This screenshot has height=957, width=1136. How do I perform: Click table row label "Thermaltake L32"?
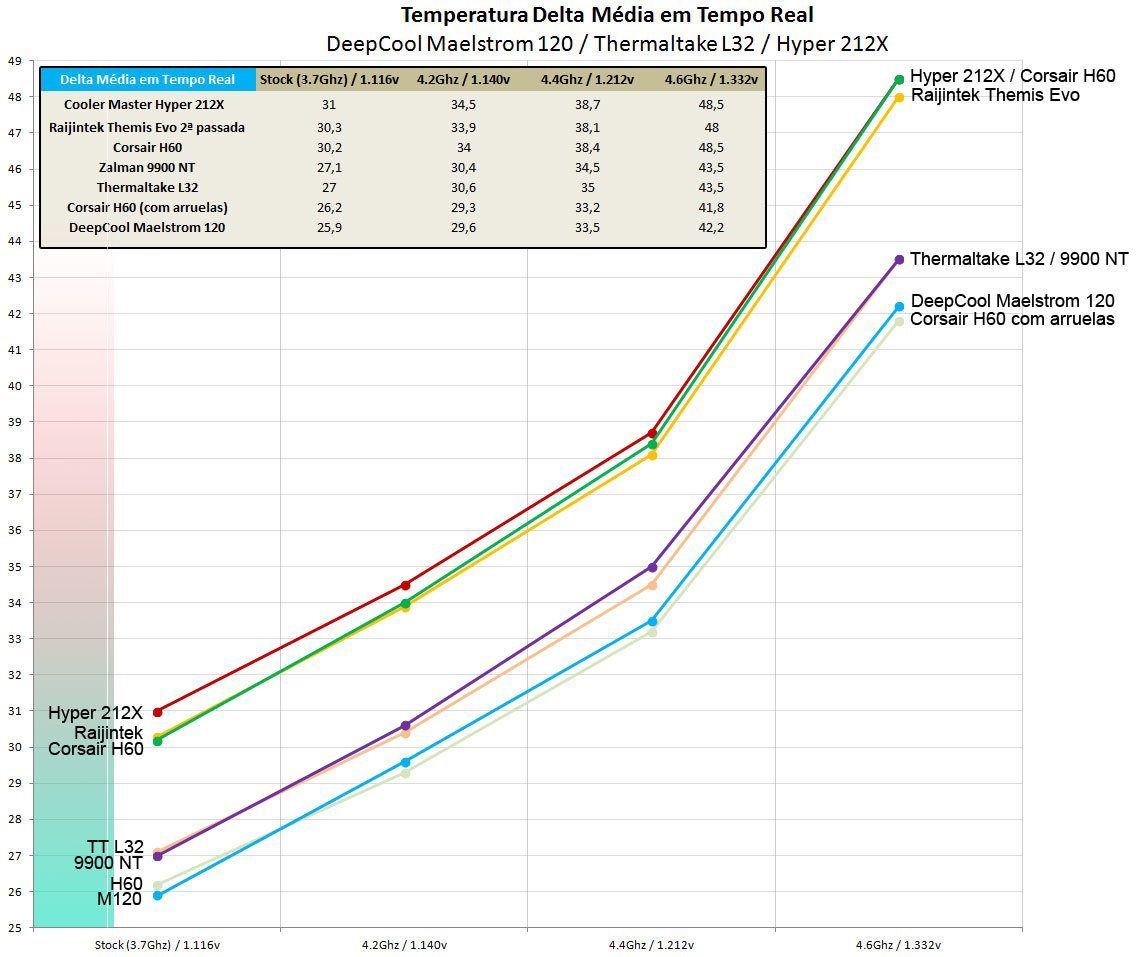point(147,188)
